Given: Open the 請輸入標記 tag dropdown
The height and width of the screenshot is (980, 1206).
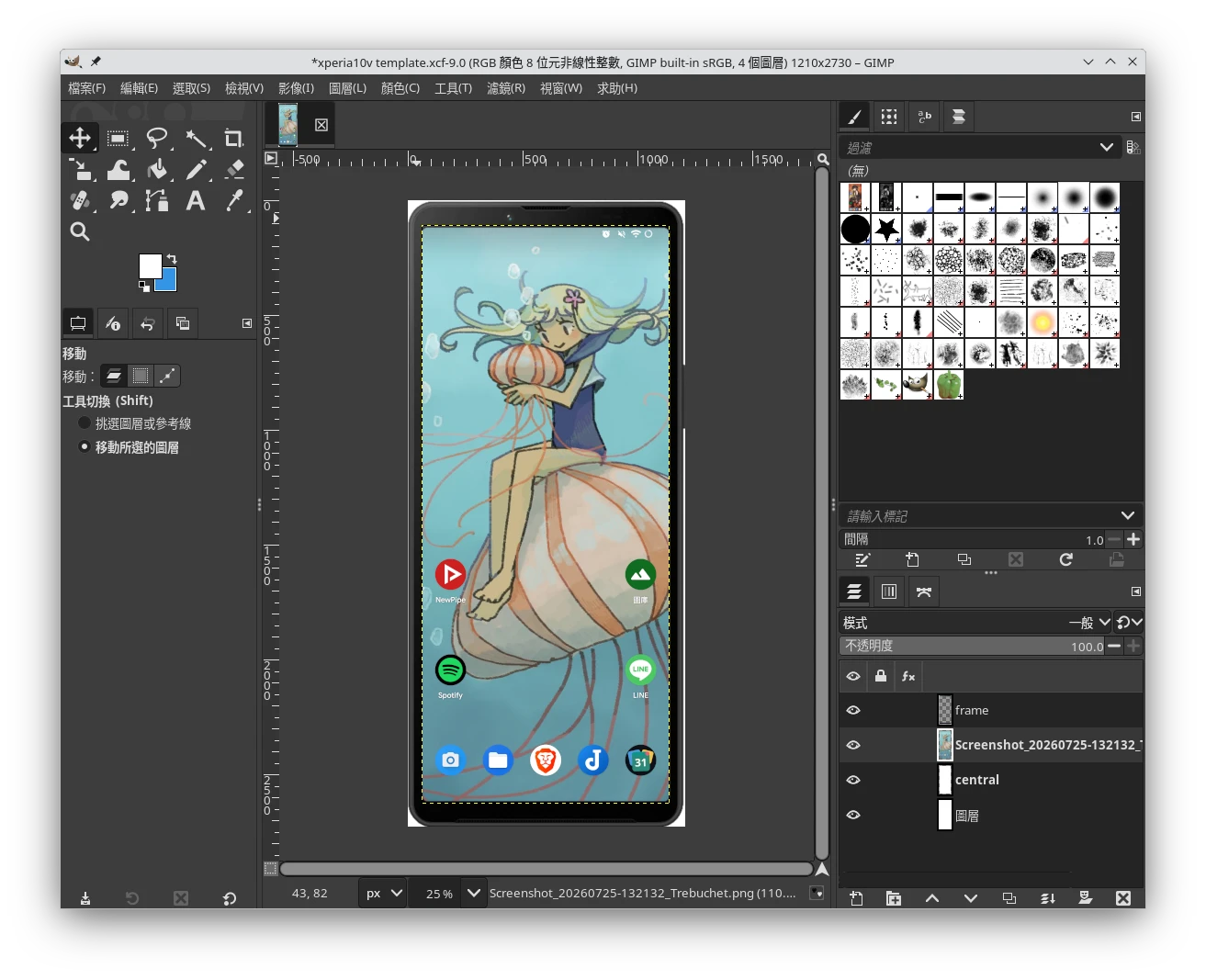Looking at the screenshot, I should pos(1128,515).
